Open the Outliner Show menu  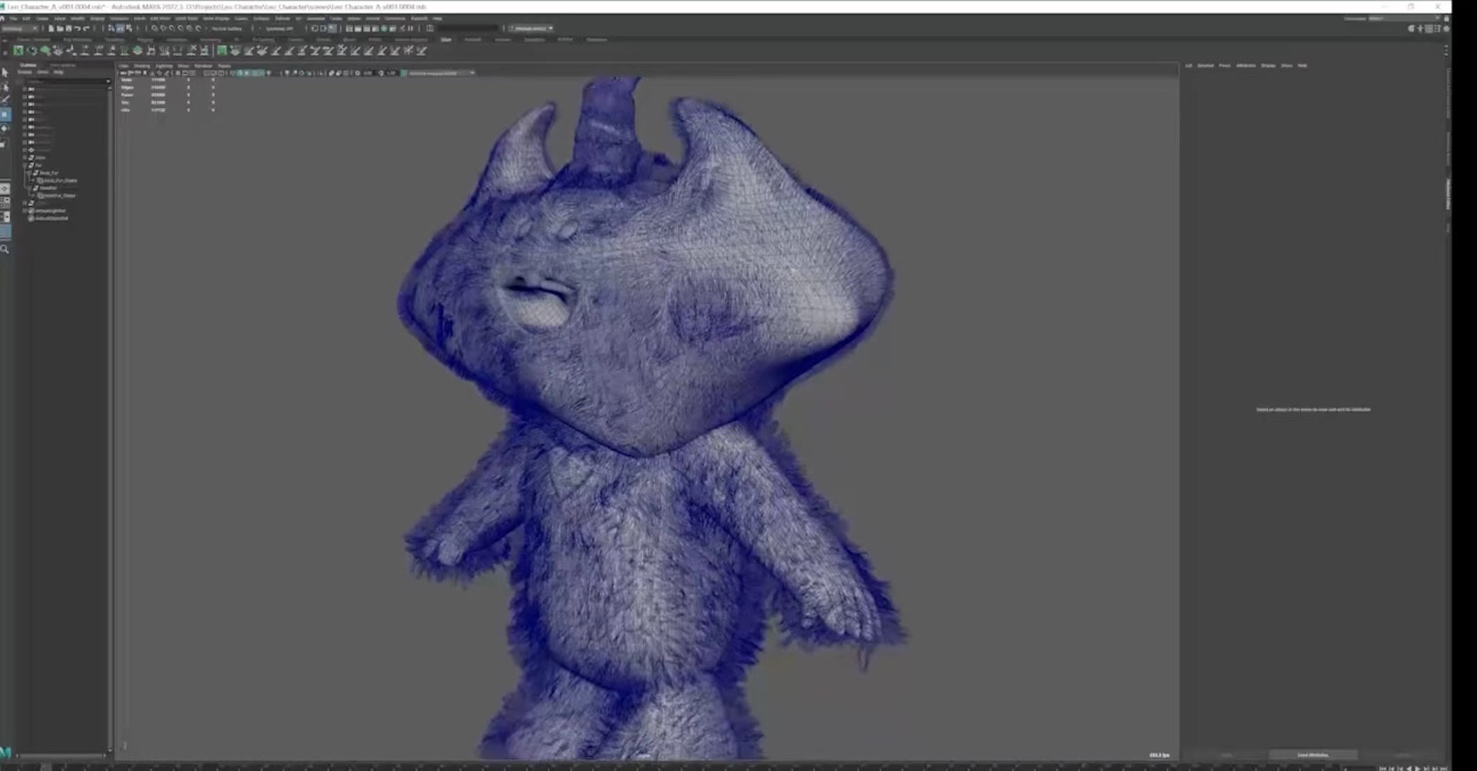tap(42, 72)
